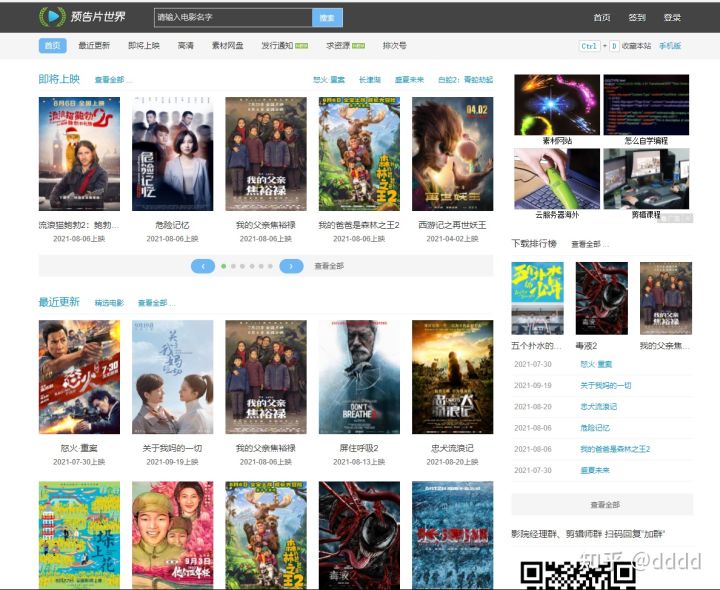Open the Venom 毒液 poster in bottom row
Screen dimensions: 720x590
click(359, 535)
